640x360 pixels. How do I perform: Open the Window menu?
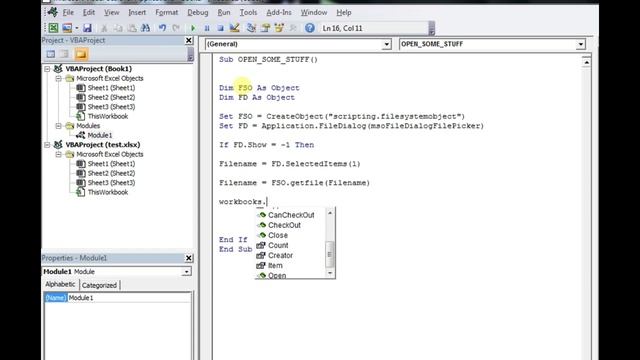[314, 13]
